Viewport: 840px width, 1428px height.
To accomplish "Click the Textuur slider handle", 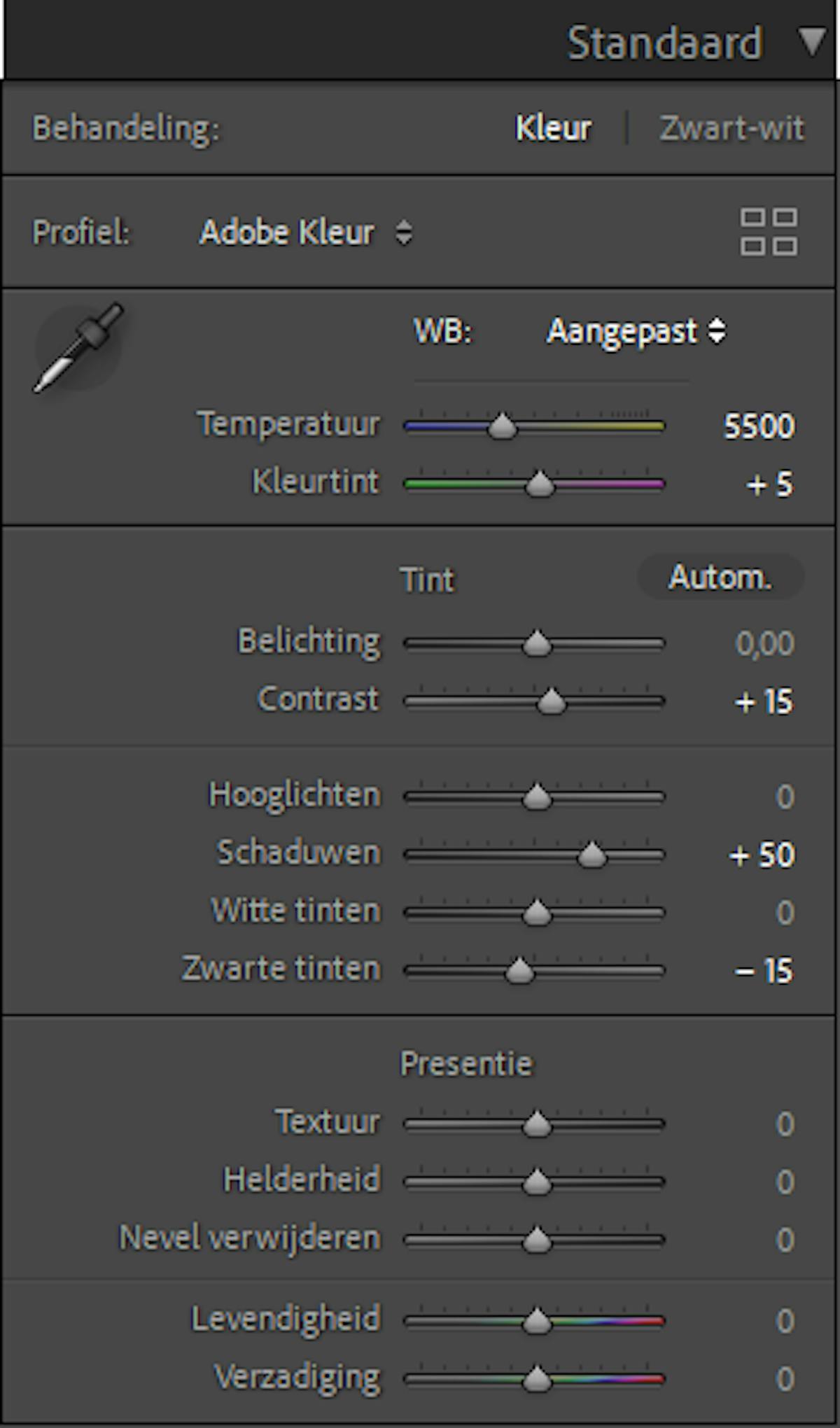I will point(537,1124).
